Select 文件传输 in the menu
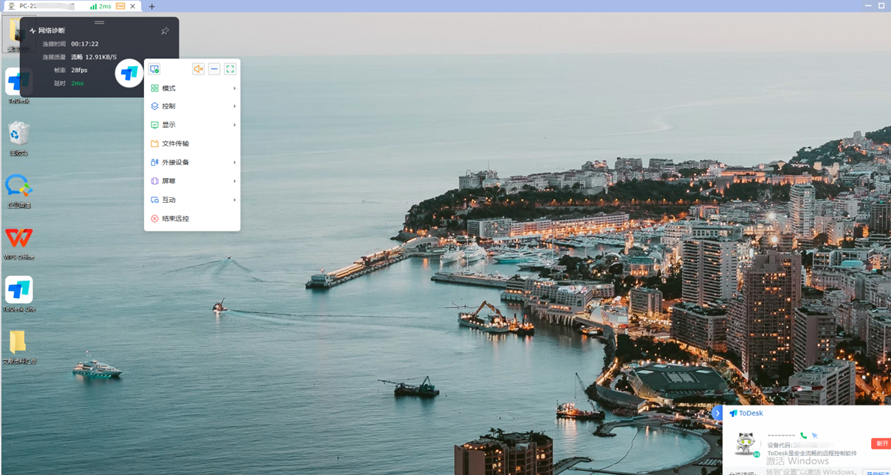The height and width of the screenshot is (475, 891). pyautogui.click(x=192, y=144)
